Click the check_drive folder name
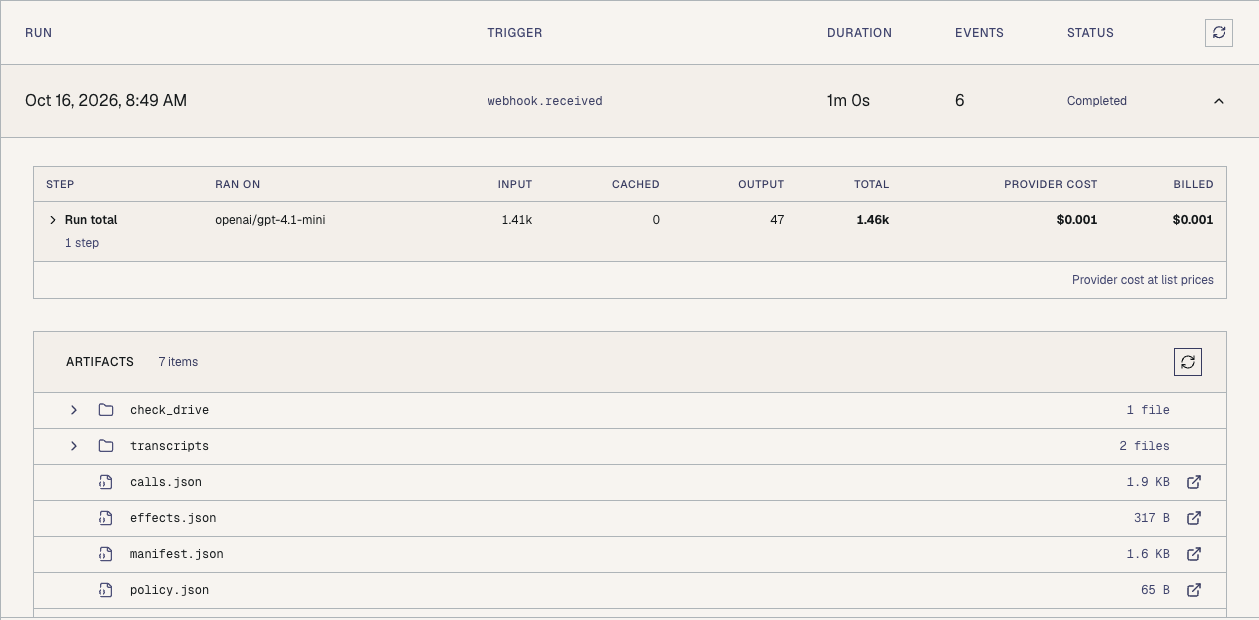This screenshot has height=620, width=1259. [170, 410]
